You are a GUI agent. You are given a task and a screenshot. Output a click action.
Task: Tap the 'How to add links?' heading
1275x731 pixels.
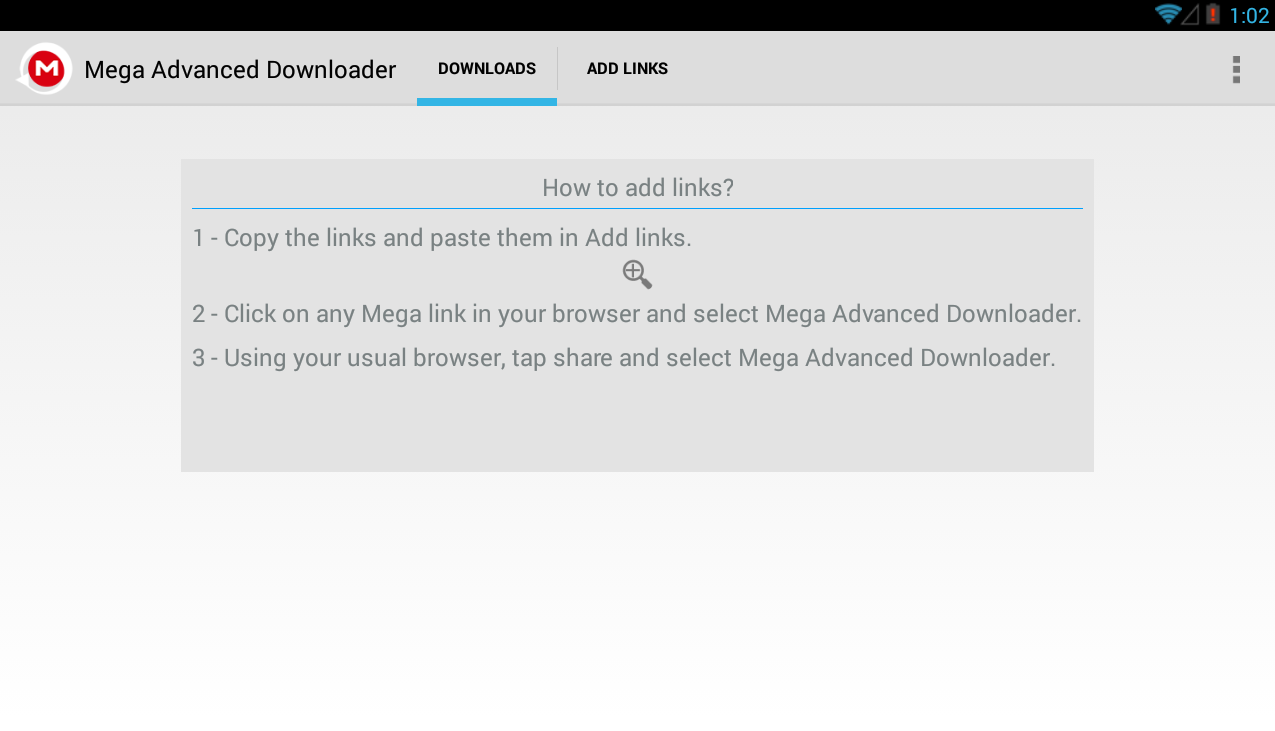[638, 188]
